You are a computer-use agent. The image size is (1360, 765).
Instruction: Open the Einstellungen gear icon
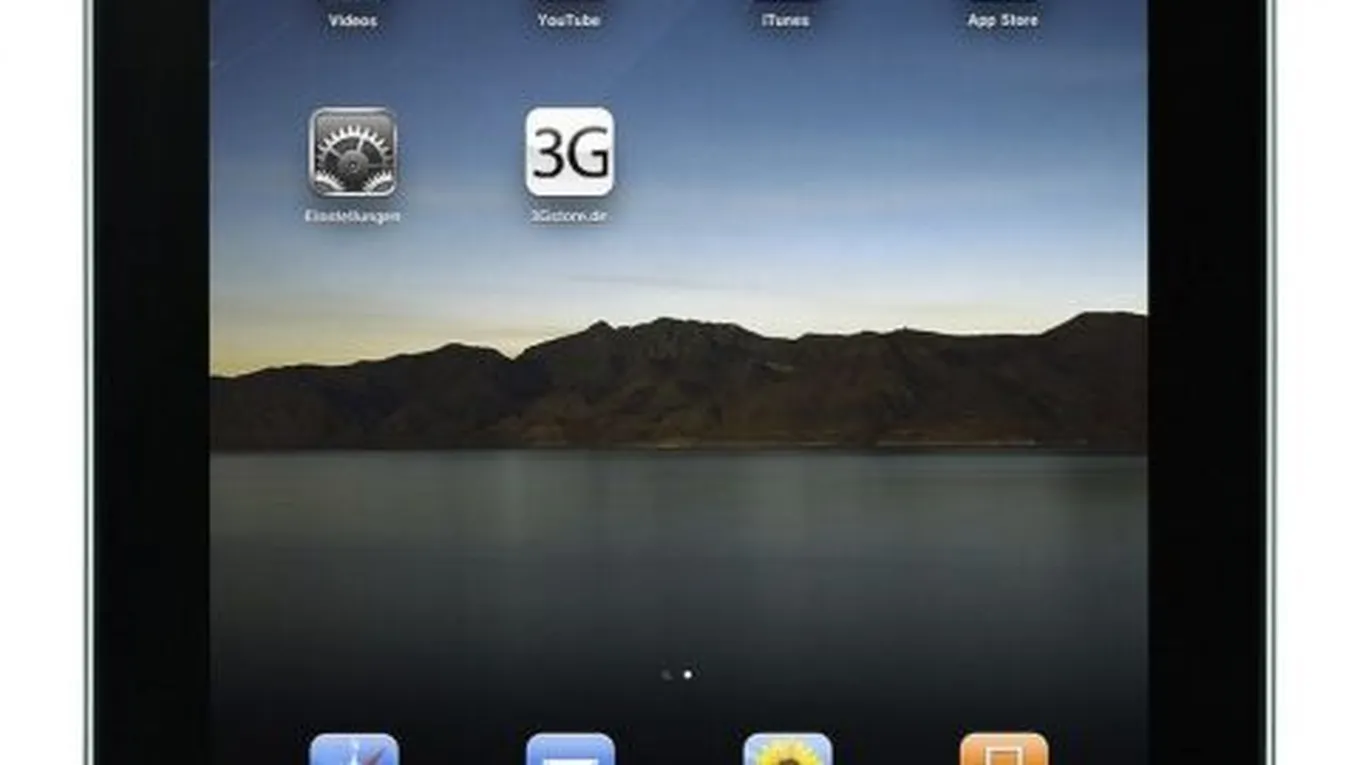click(x=353, y=152)
